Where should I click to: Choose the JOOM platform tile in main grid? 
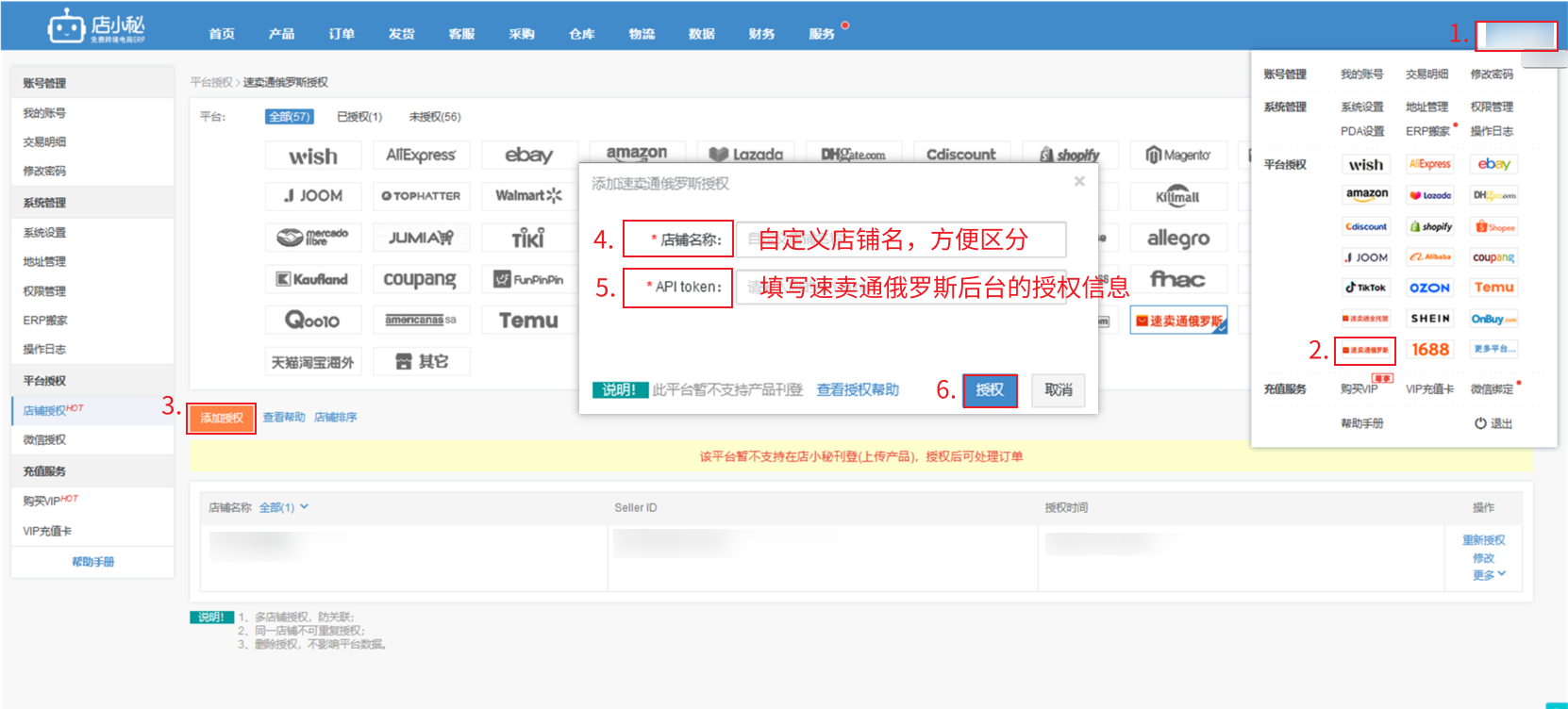pyautogui.click(x=313, y=196)
